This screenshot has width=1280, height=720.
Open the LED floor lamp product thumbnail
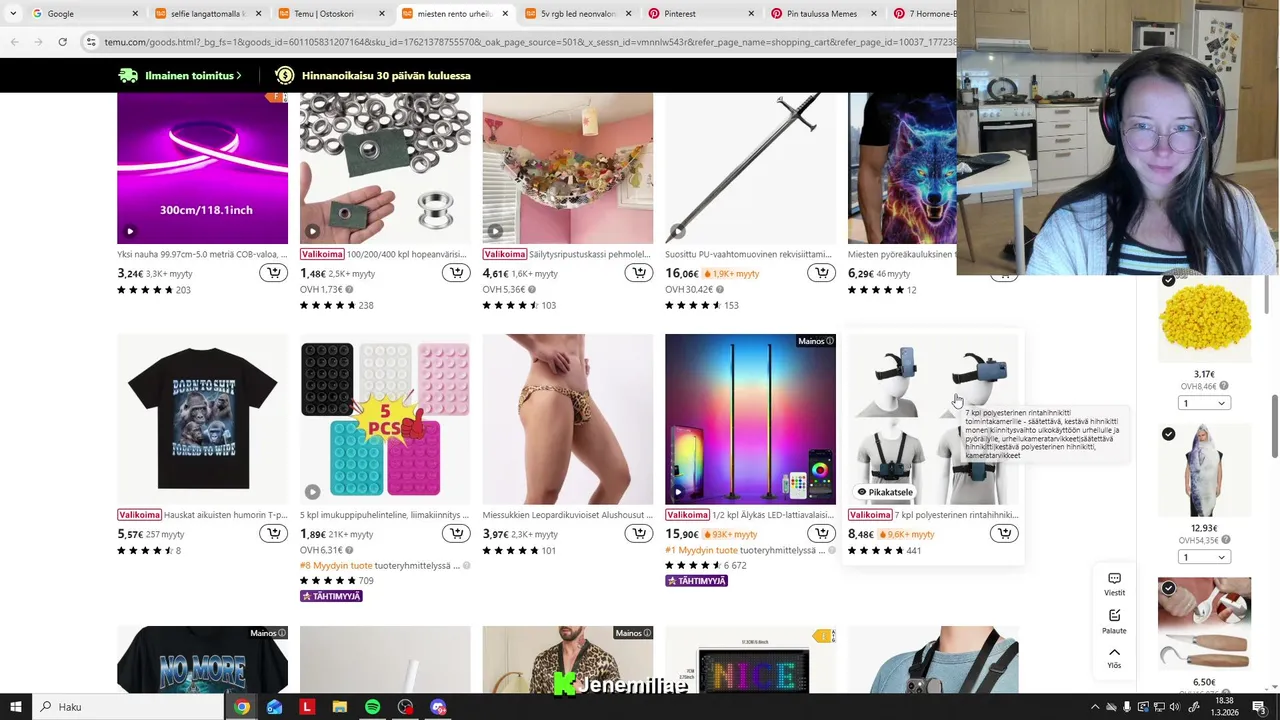(x=750, y=419)
